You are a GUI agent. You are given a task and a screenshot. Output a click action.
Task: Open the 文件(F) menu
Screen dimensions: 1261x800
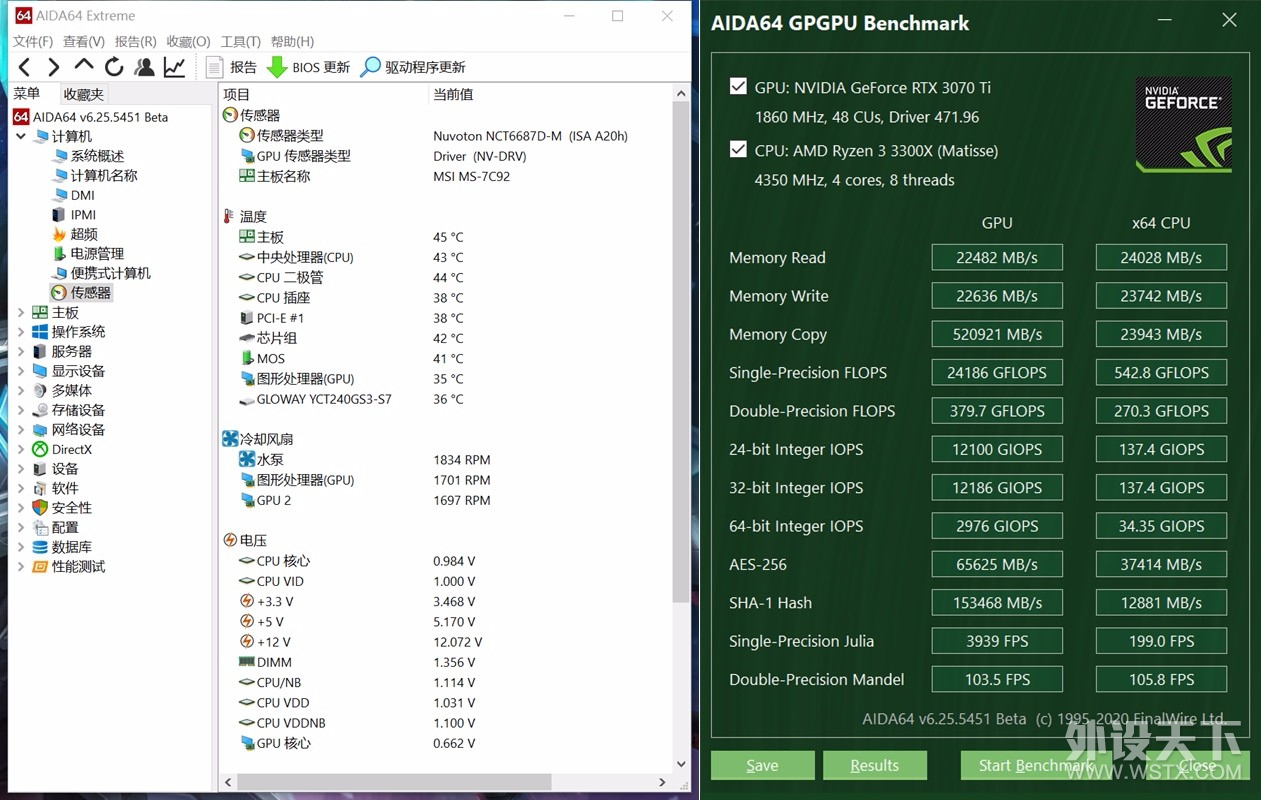coord(32,41)
